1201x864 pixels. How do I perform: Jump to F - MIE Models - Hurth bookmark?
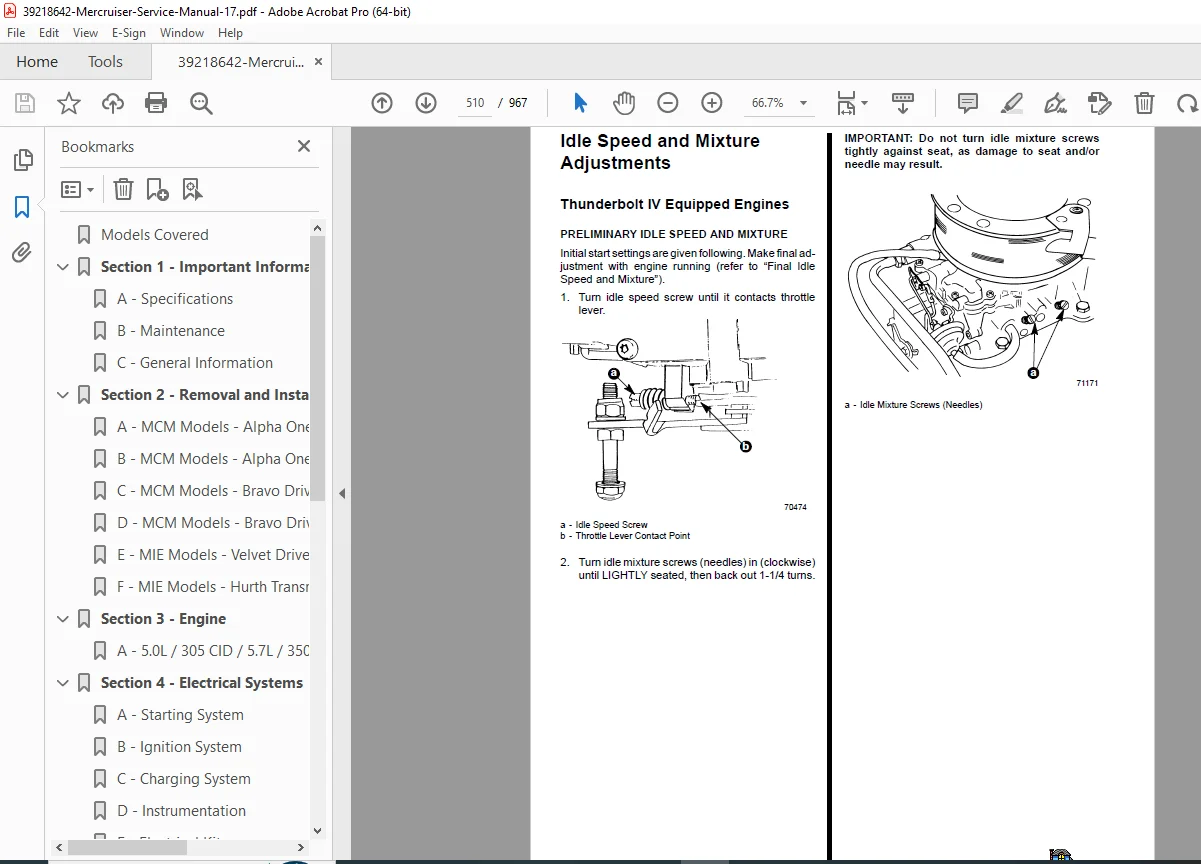(x=213, y=587)
